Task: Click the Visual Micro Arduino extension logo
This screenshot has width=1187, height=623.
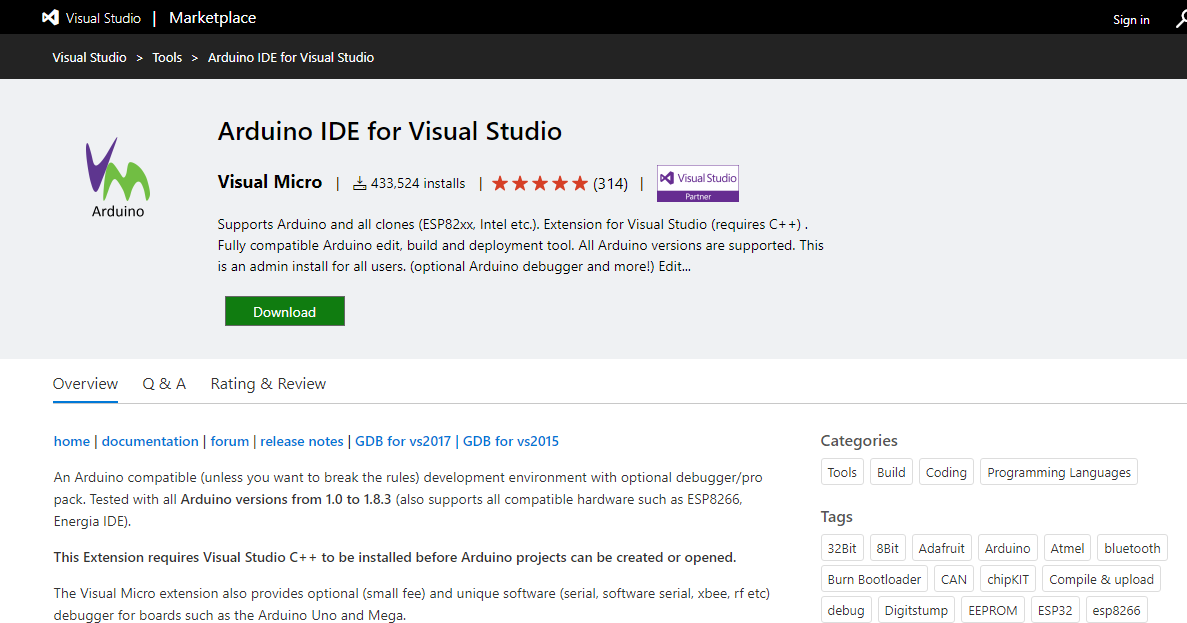Action: click(117, 177)
